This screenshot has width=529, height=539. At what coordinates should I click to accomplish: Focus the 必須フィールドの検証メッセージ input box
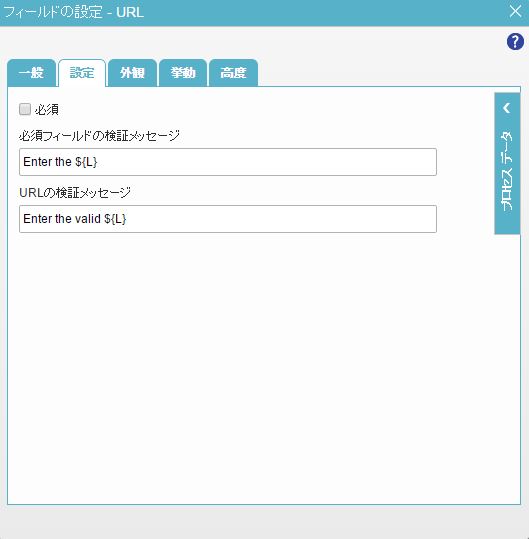(x=228, y=162)
